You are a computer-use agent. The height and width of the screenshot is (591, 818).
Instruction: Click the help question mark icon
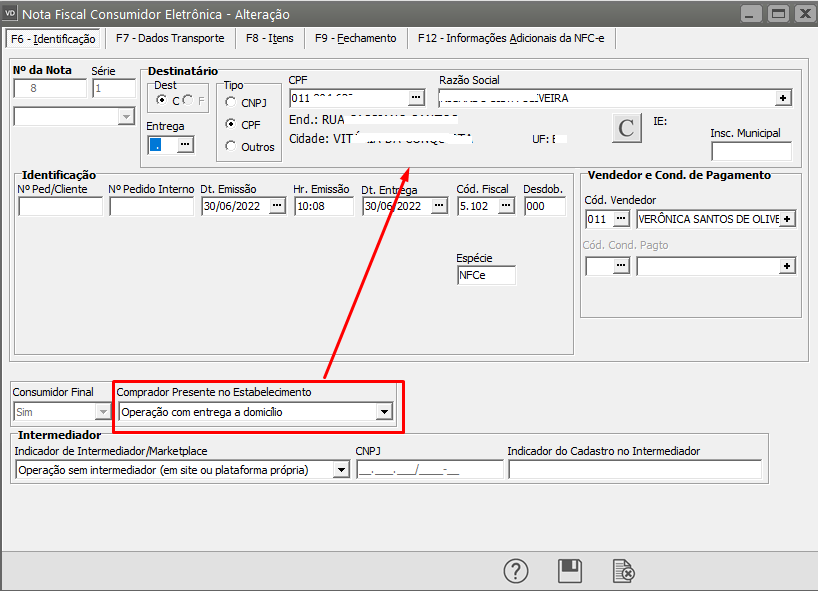coord(515,571)
